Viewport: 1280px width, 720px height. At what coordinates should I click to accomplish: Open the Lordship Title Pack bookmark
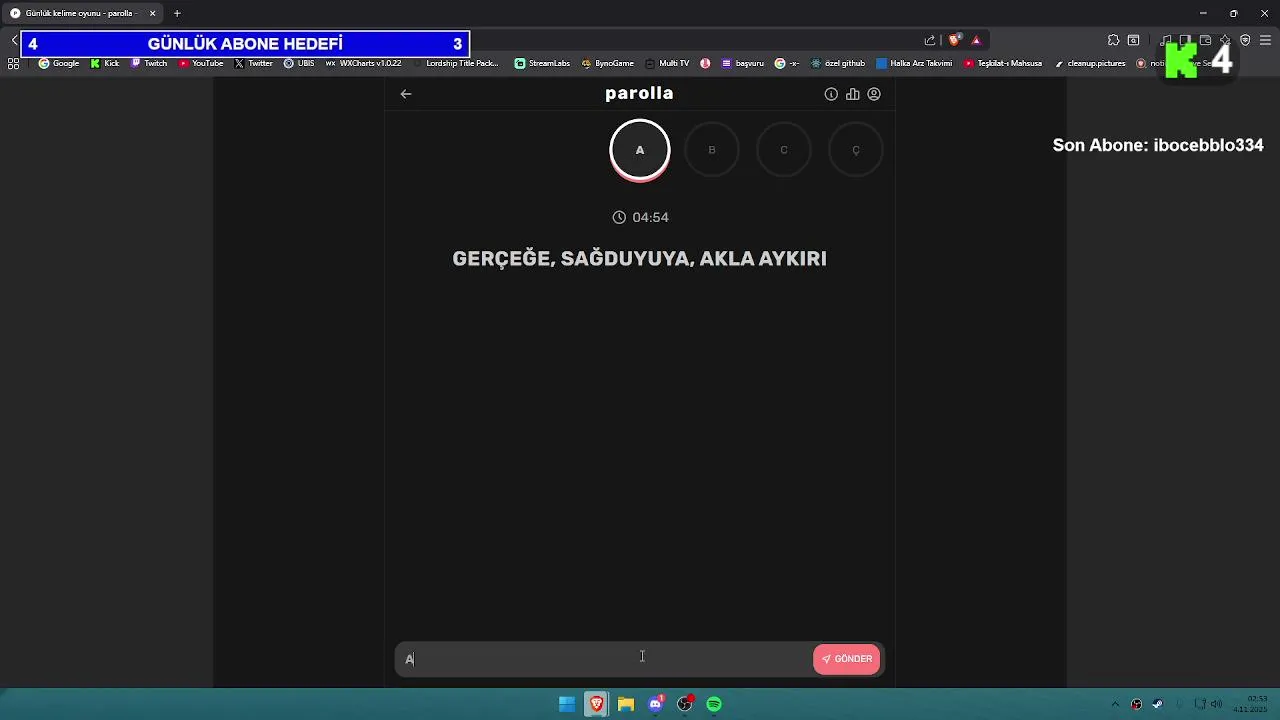[456, 63]
